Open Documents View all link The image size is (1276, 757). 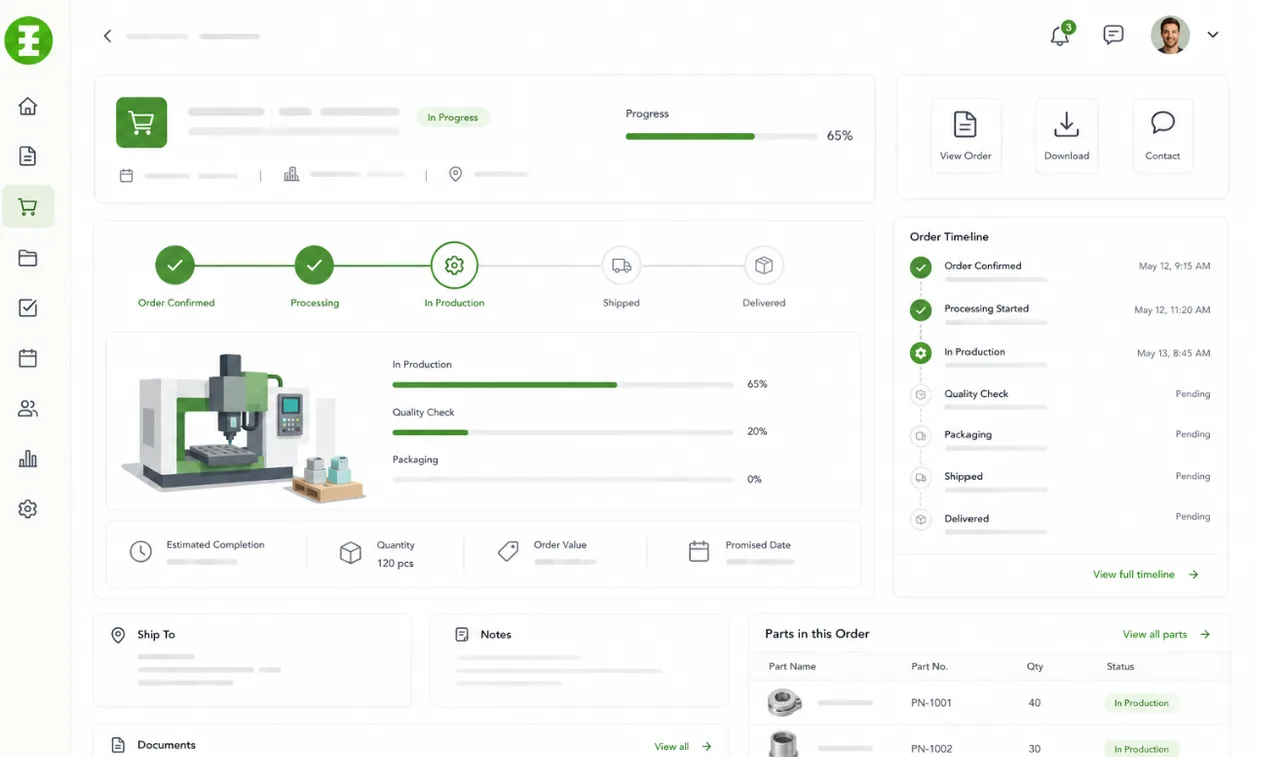tap(683, 747)
